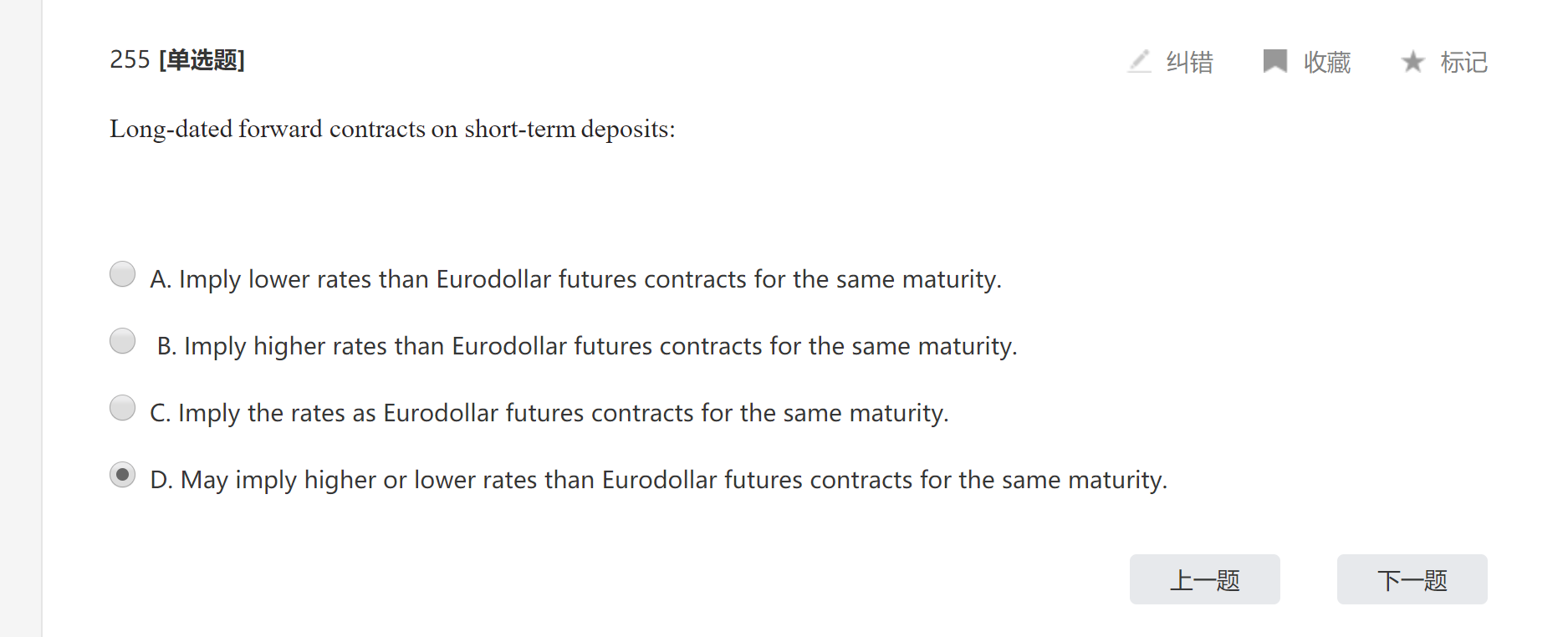This screenshot has width=1568, height=637.
Task: Pick radio button for option C
Action: tap(123, 408)
